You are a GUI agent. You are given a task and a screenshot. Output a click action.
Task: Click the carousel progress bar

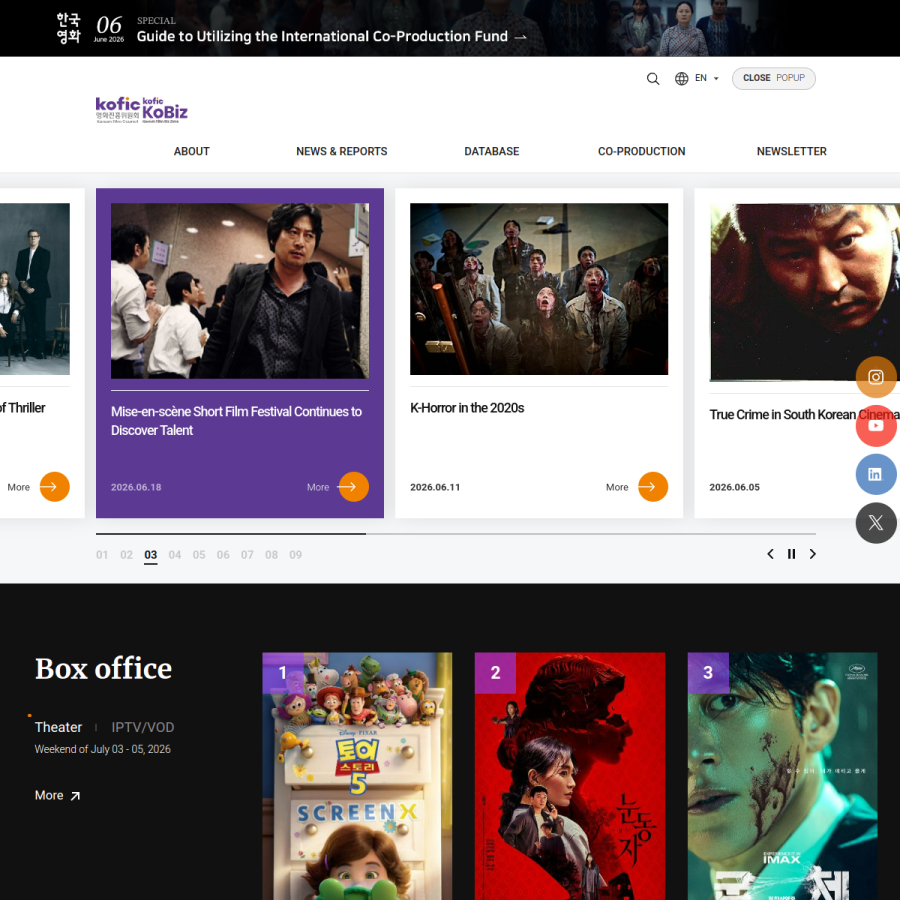pos(456,534)
